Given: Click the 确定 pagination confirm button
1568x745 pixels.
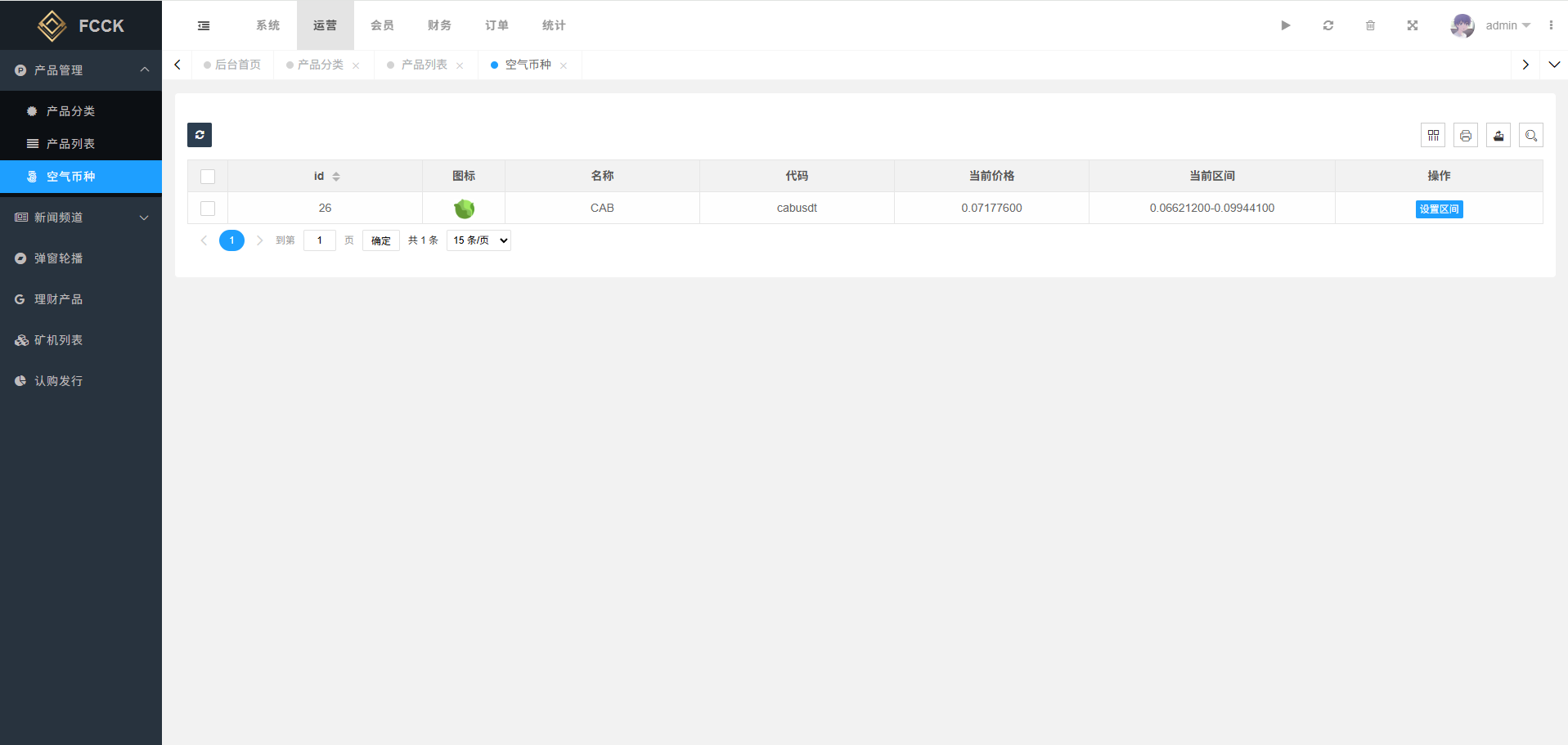Looking at the screenshot, I should (x=380, y=240).
